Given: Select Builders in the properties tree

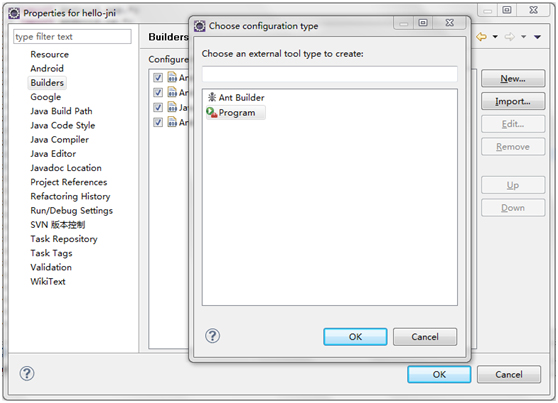Looking at the screenshot, I should 47,83.
